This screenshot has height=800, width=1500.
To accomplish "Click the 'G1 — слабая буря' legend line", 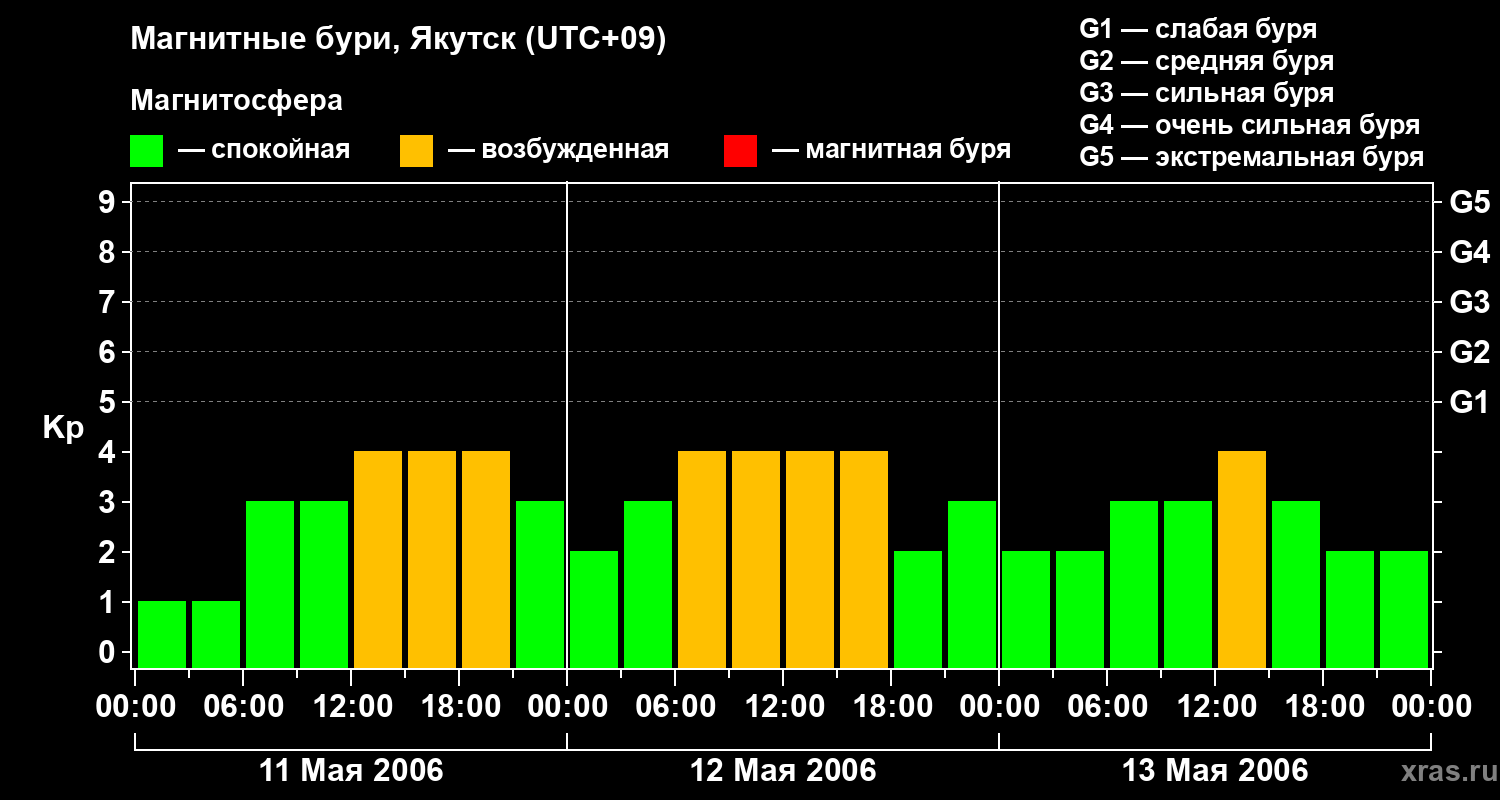I will point(1198,29).
